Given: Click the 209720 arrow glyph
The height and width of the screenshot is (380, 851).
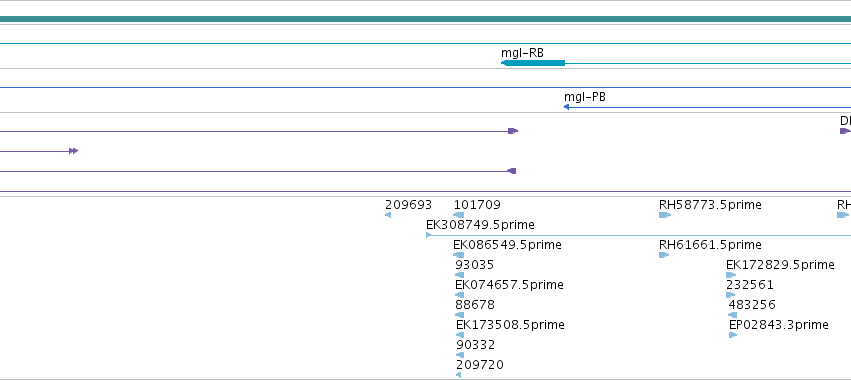Looking at the screenshot, I should [x=459, y=375].
